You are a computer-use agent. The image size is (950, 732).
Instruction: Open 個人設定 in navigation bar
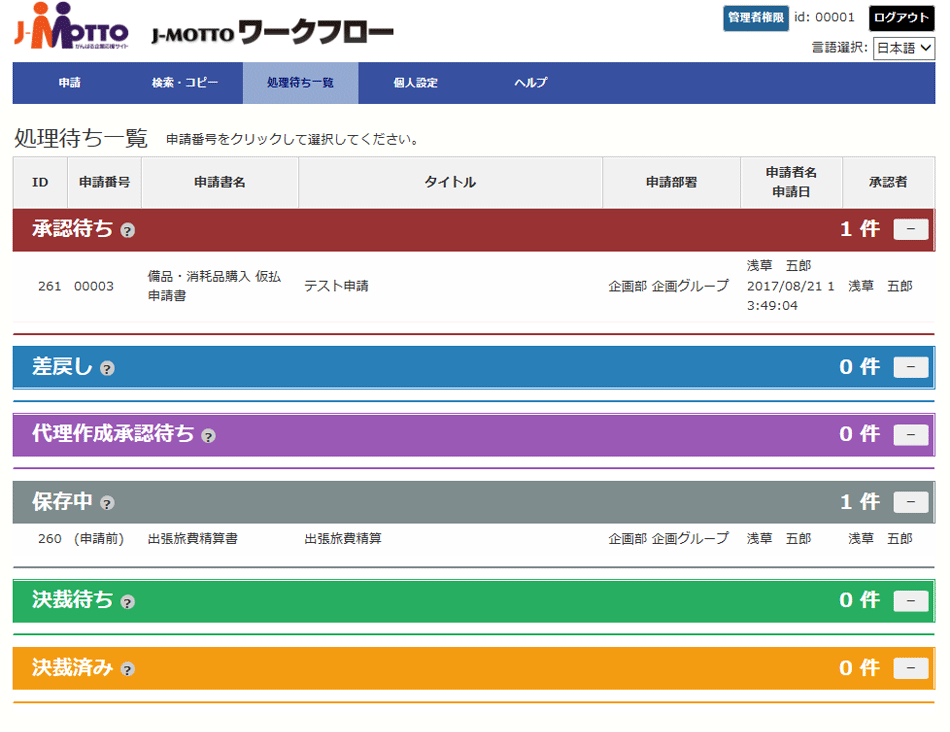(415, 83)
